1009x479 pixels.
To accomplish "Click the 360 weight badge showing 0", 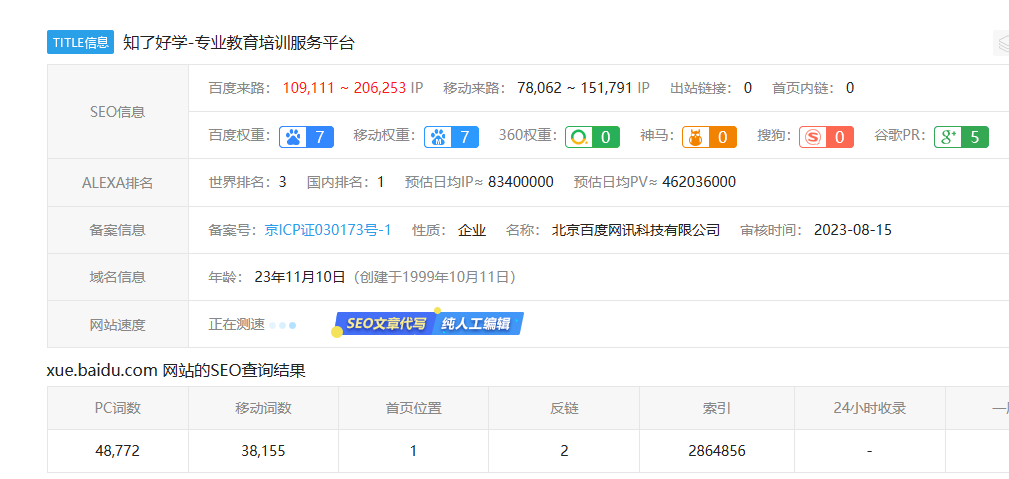I will coord(592,136).
